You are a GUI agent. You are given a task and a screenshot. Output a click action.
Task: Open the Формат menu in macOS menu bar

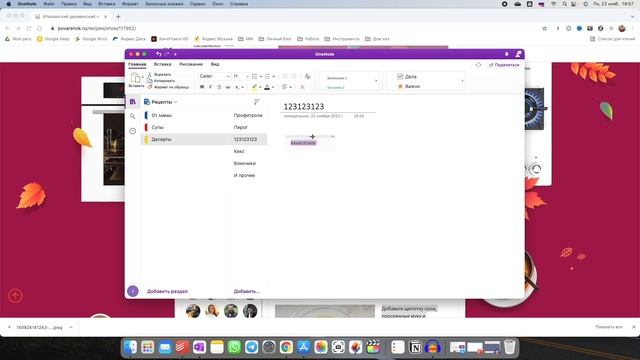(130, 4)
